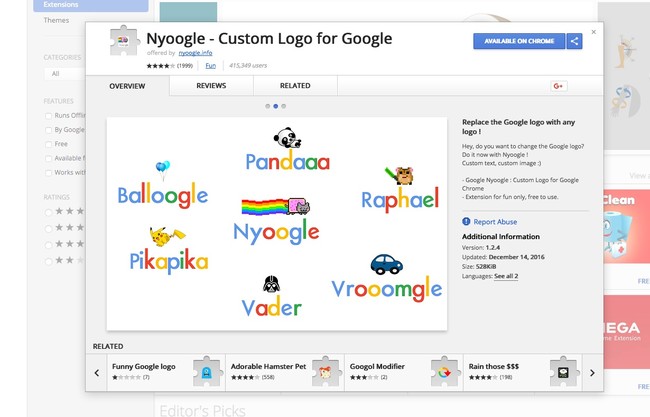Select the first screenshot carousel dot

pos(268,106)
